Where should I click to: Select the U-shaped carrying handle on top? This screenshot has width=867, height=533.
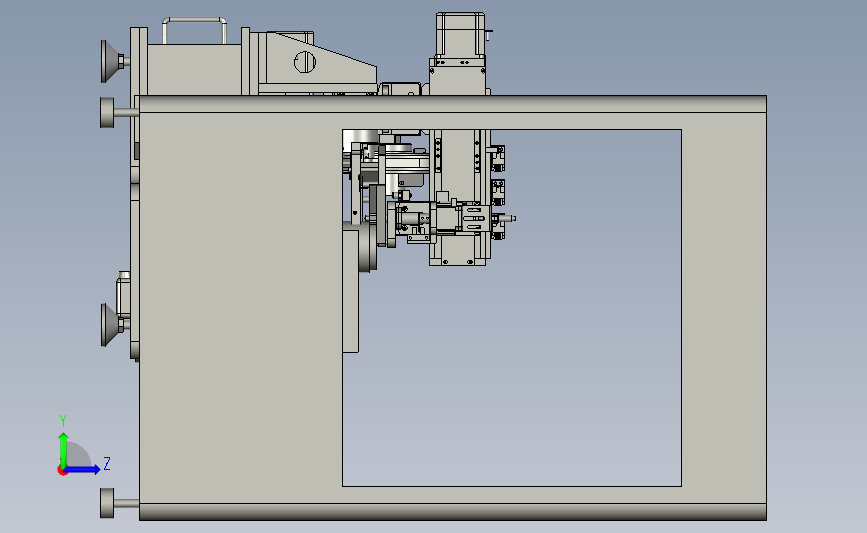[x=194, y=29]
